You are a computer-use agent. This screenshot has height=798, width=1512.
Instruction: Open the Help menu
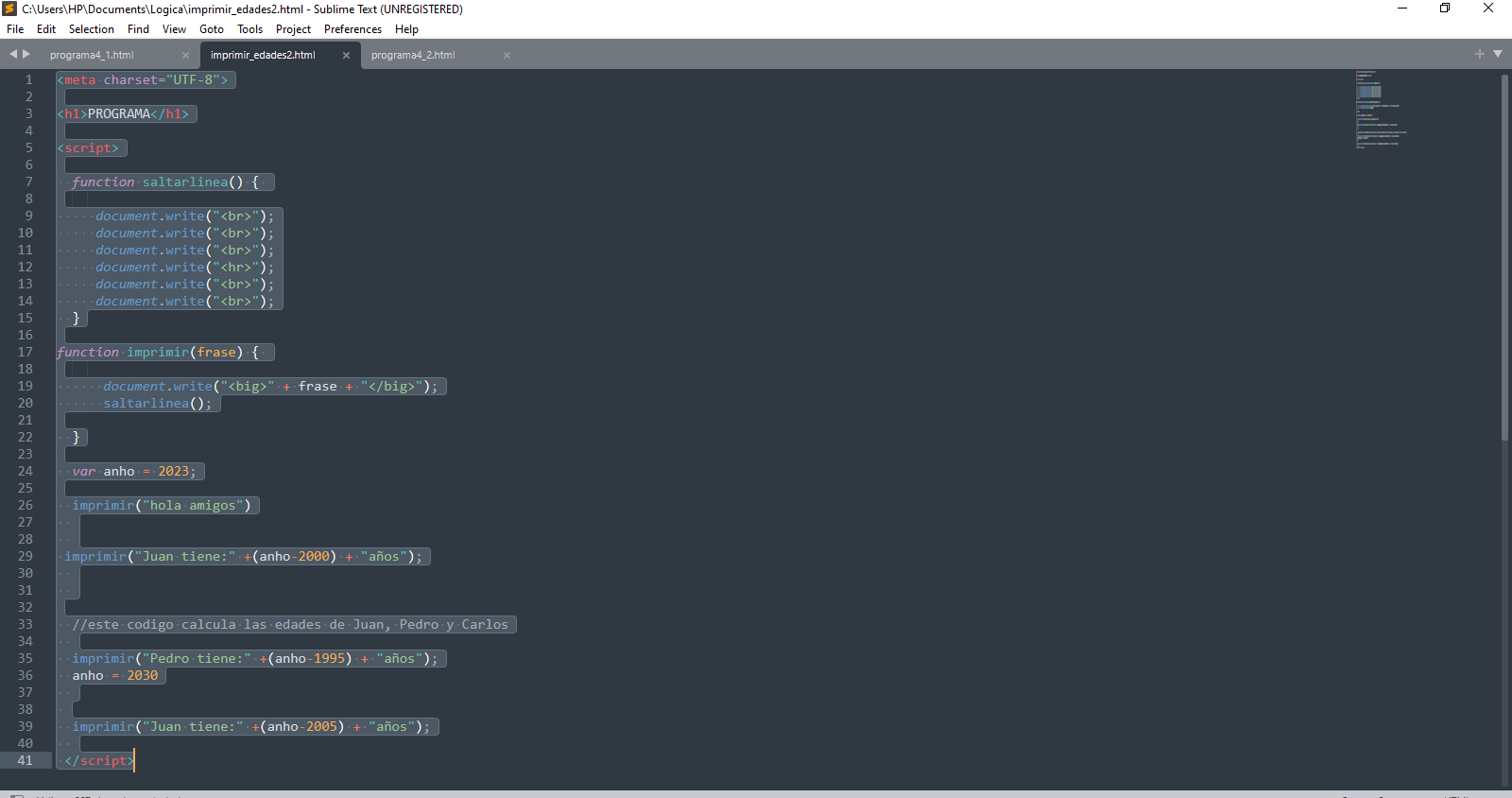(406, 29)
